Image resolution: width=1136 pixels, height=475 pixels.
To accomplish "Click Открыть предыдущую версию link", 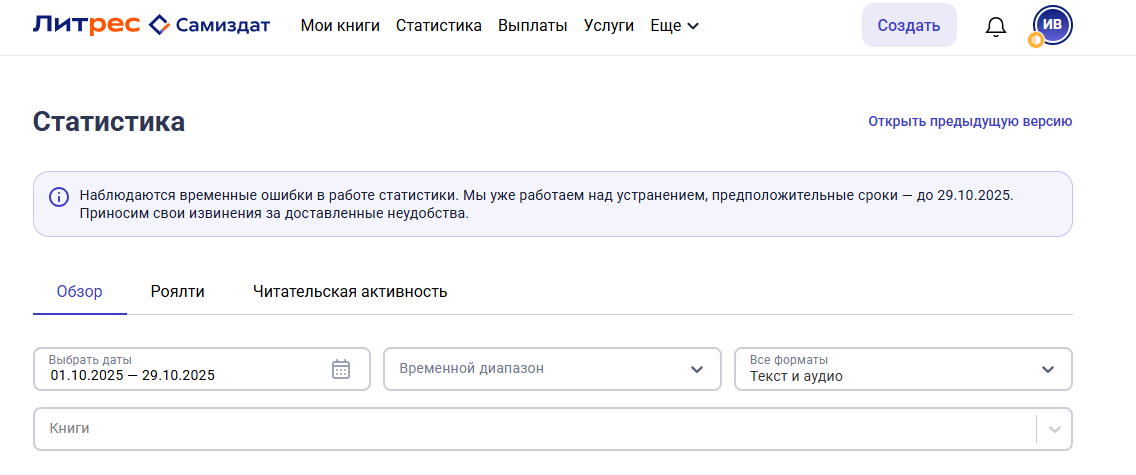I will click(x=969, y=122).
